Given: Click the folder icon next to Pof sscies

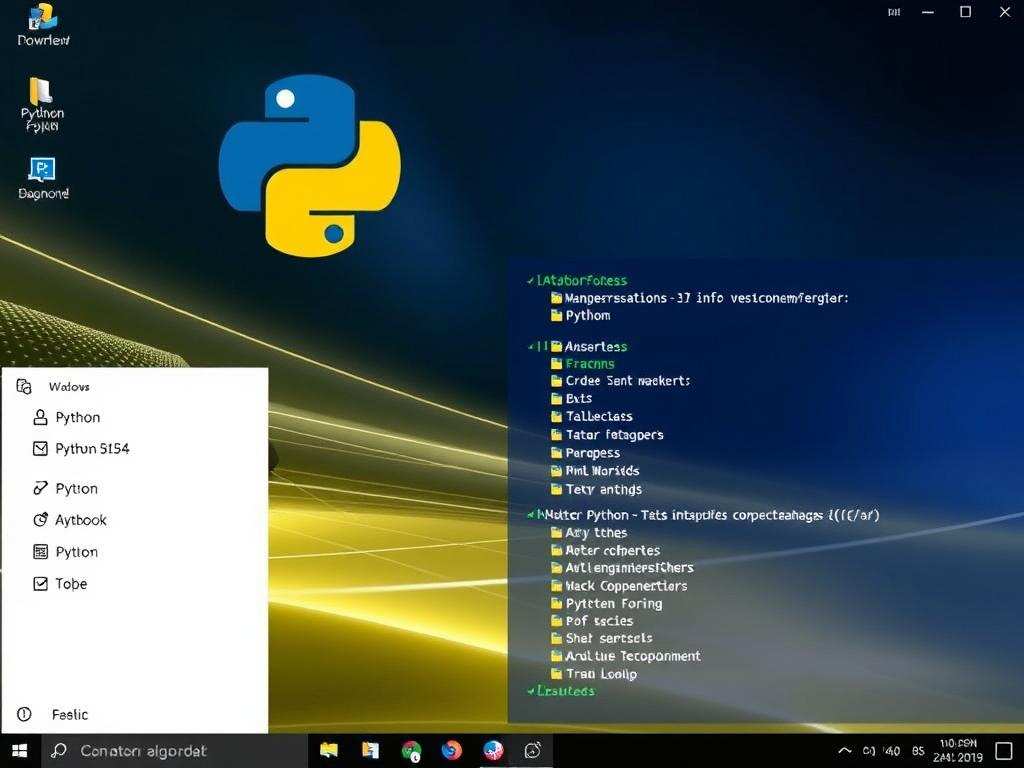Looking at the screenshot, I should coord(556,620).
